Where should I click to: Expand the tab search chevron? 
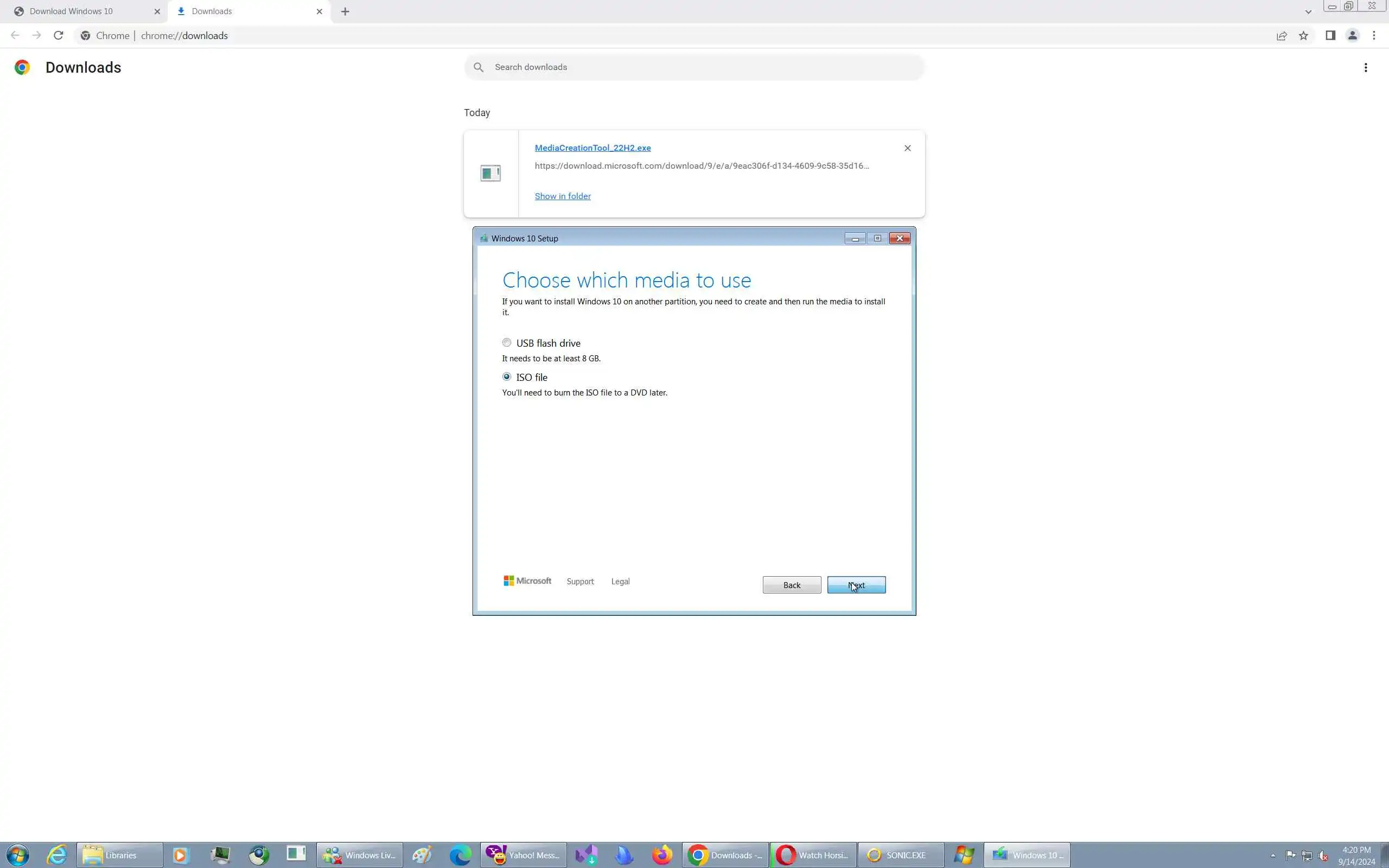point(1308,11)
